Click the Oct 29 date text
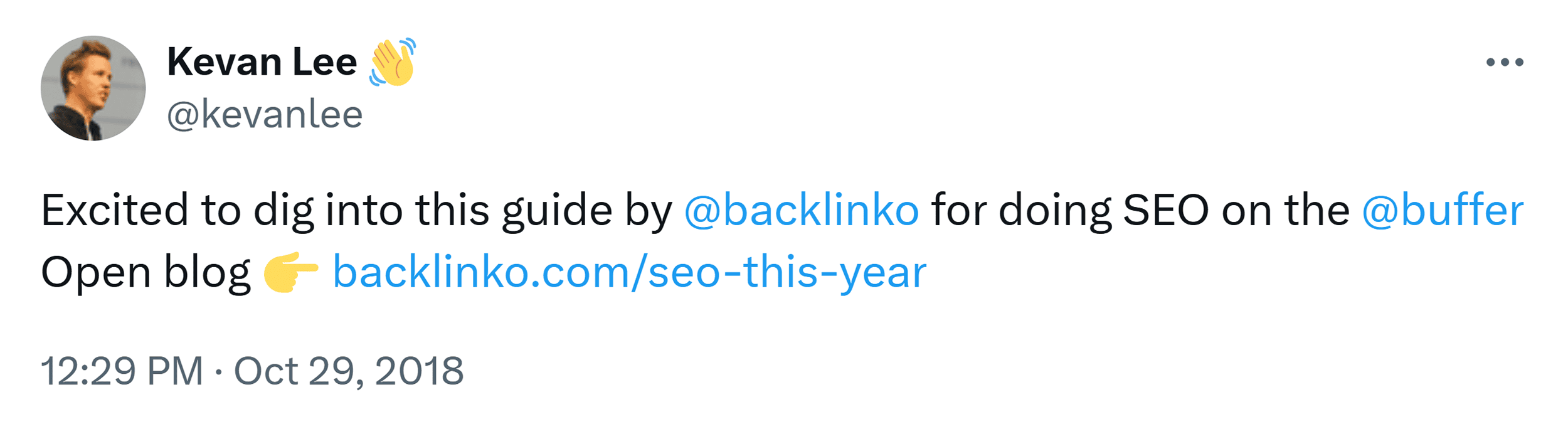1568x439 pixels. [297, 371]
